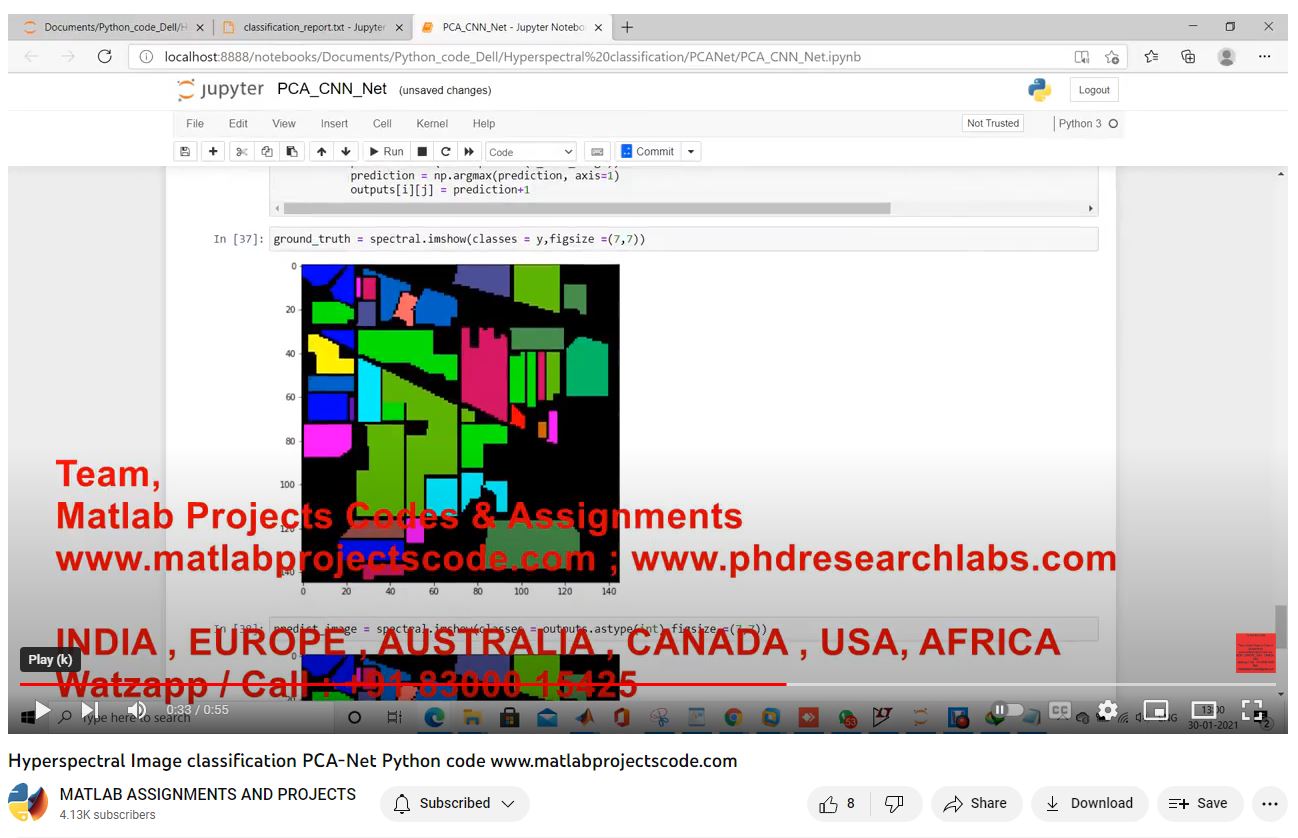This screenshot has height=838, width=1298.
Task: Click the Download button
Action: pos(1089,803)
